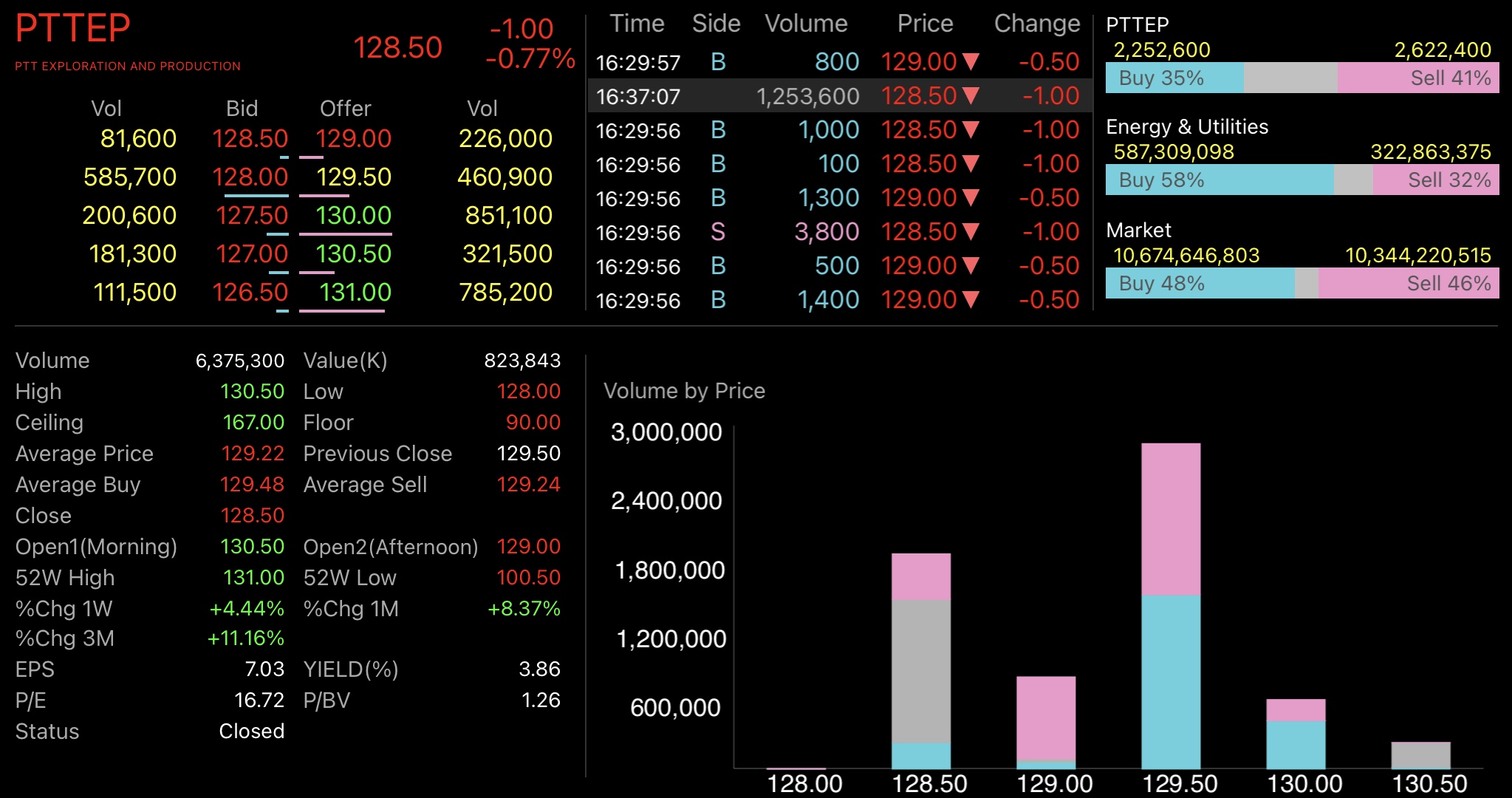Click the Floor value 90.00
The height and width of the screenshot is (798, 1512).
click(533, 423)
